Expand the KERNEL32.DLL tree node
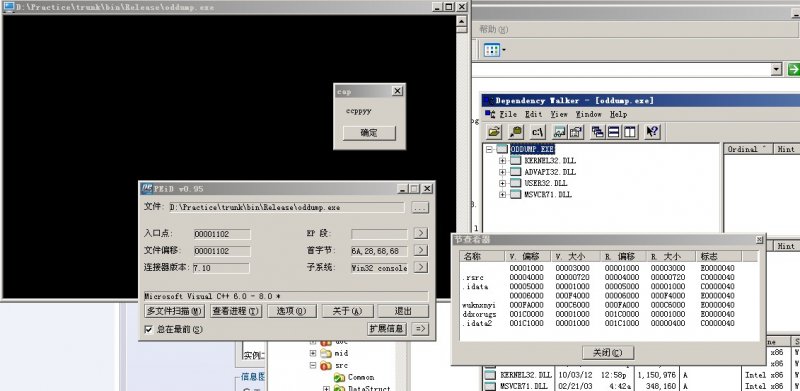800x391 pixels. (503, 160)
